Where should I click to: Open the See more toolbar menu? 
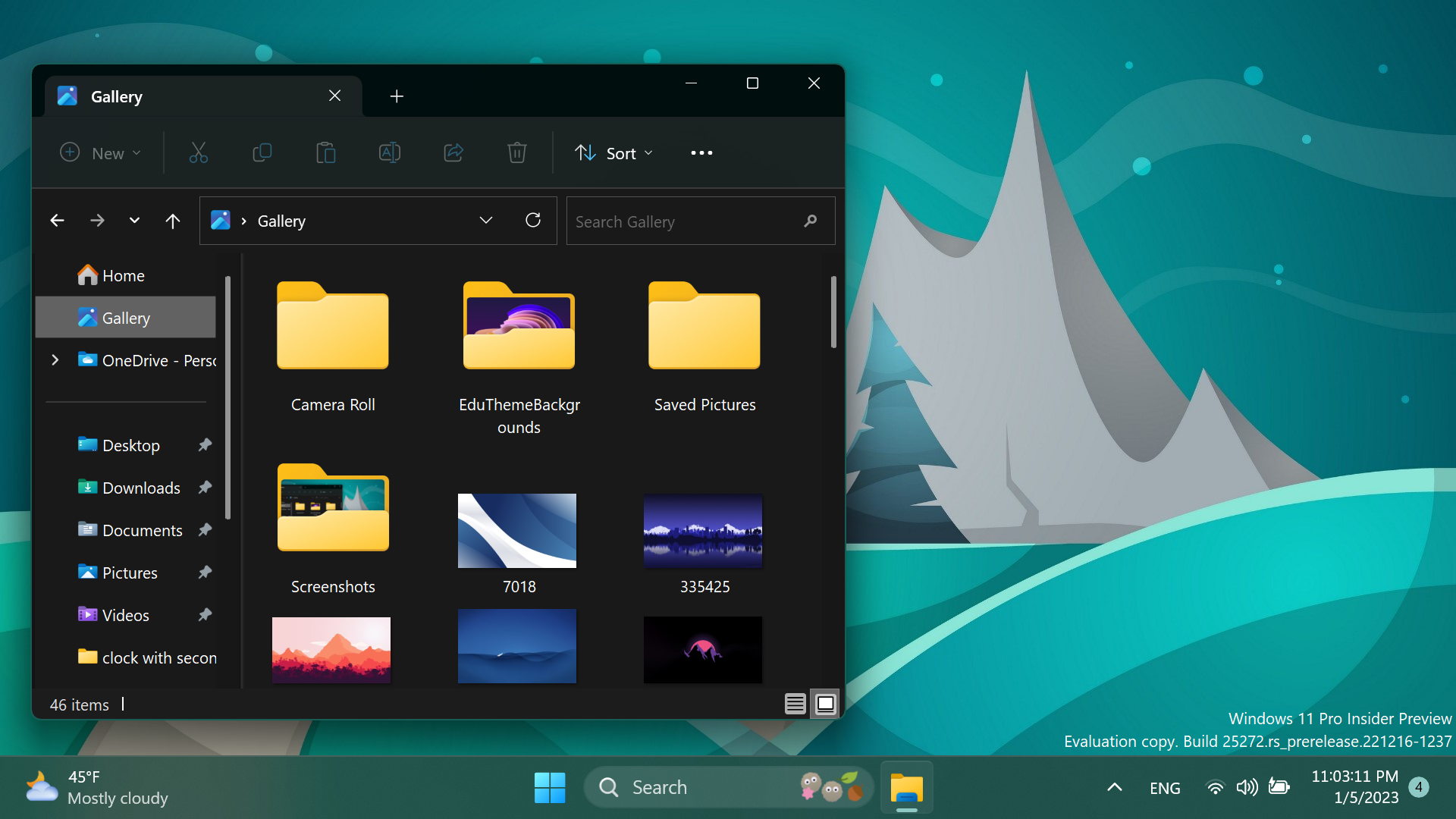[701, 152]
